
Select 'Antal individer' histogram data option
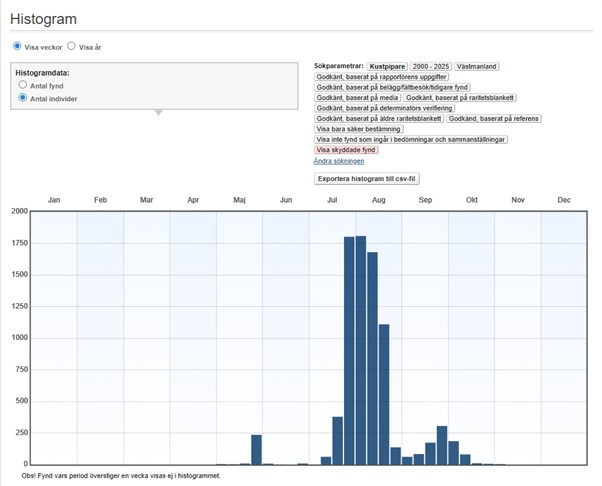[x=23, y=99]
